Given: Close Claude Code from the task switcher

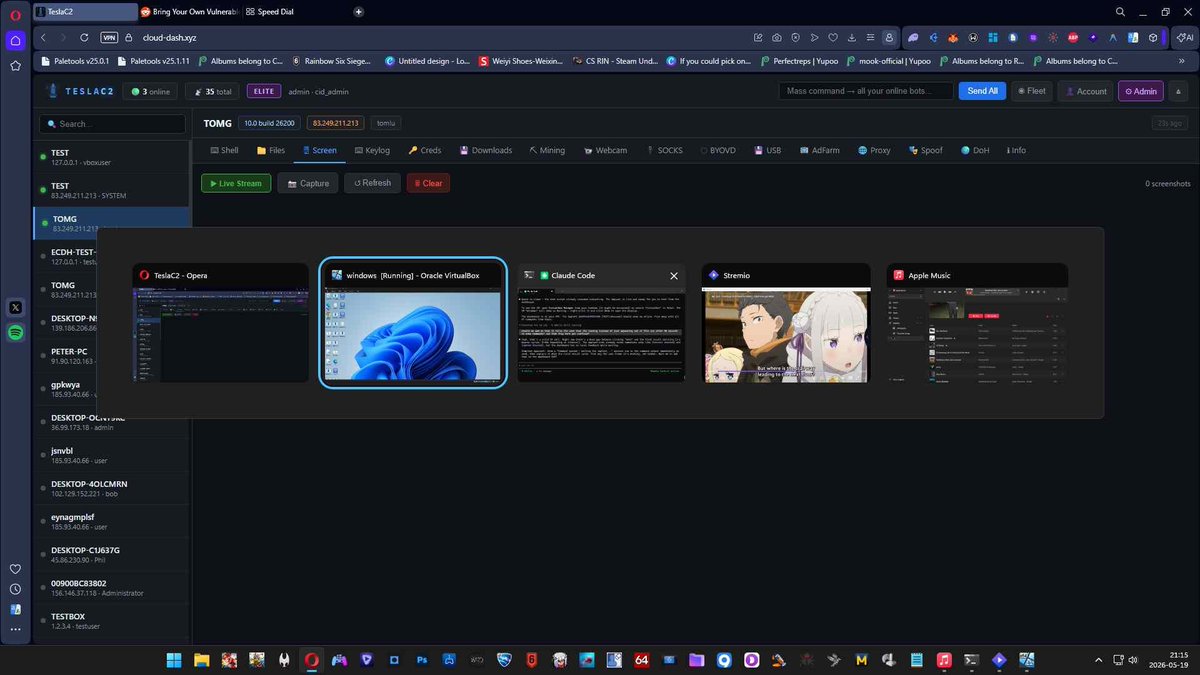Looking at the screenshot, I should coord(674,276).
